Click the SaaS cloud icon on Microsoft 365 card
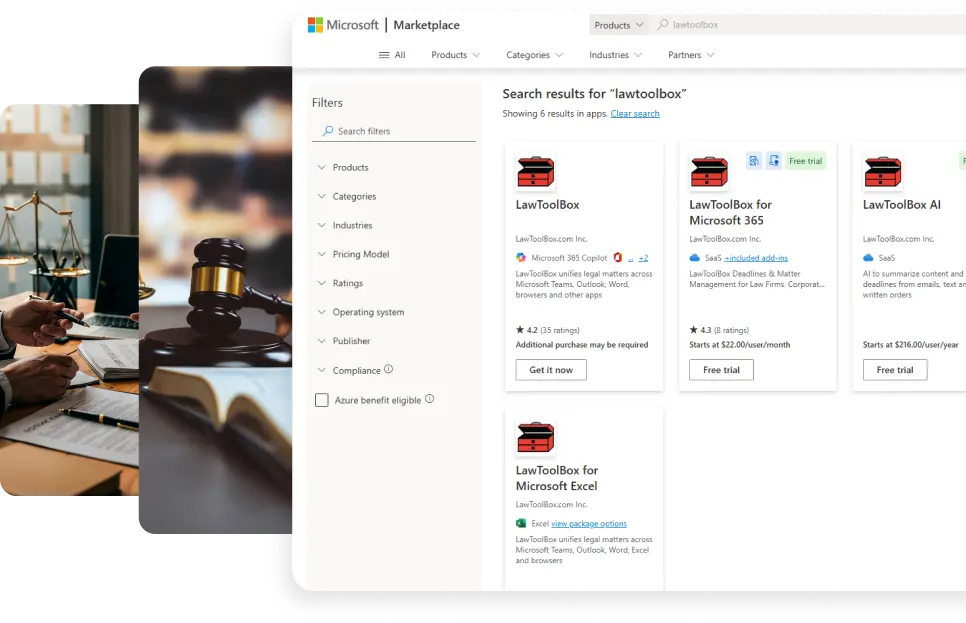966x623 pixels. [695, 258]
